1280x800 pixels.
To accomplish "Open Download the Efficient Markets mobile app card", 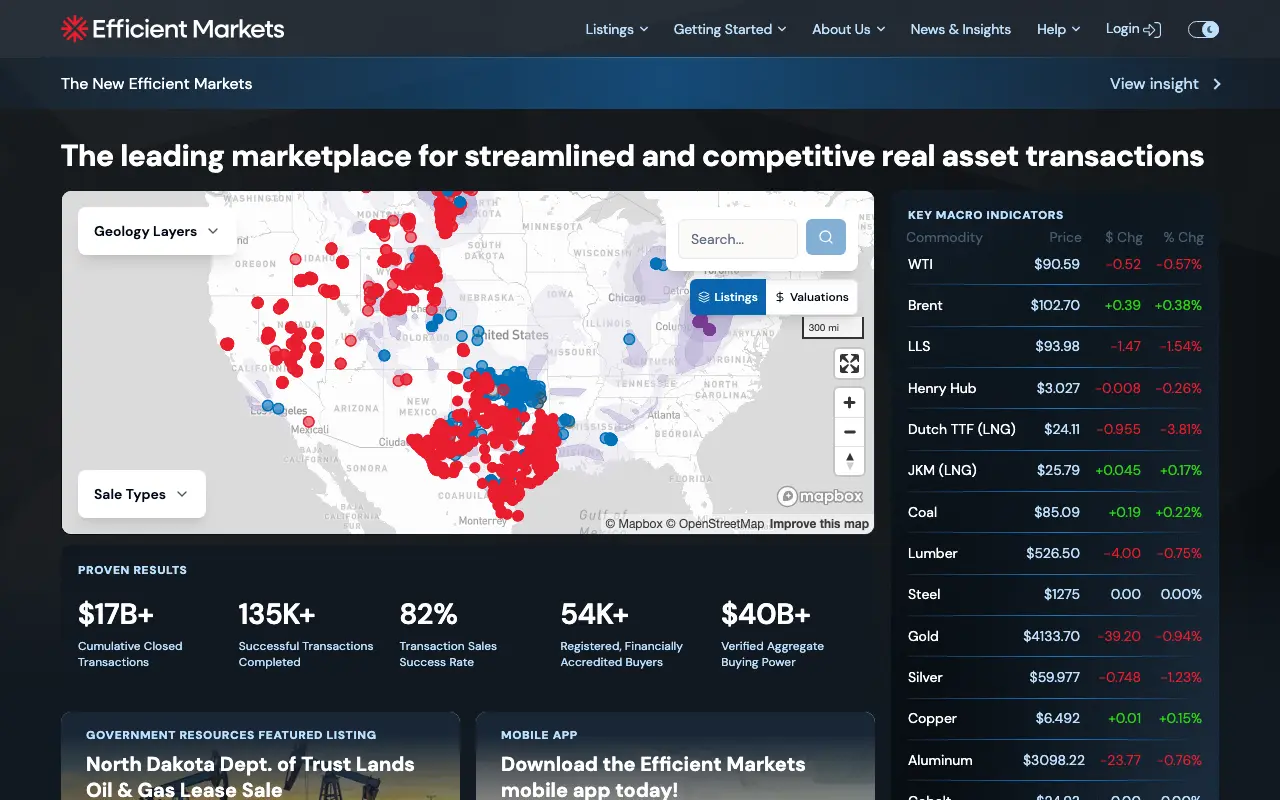I will [x=675, y=756].
